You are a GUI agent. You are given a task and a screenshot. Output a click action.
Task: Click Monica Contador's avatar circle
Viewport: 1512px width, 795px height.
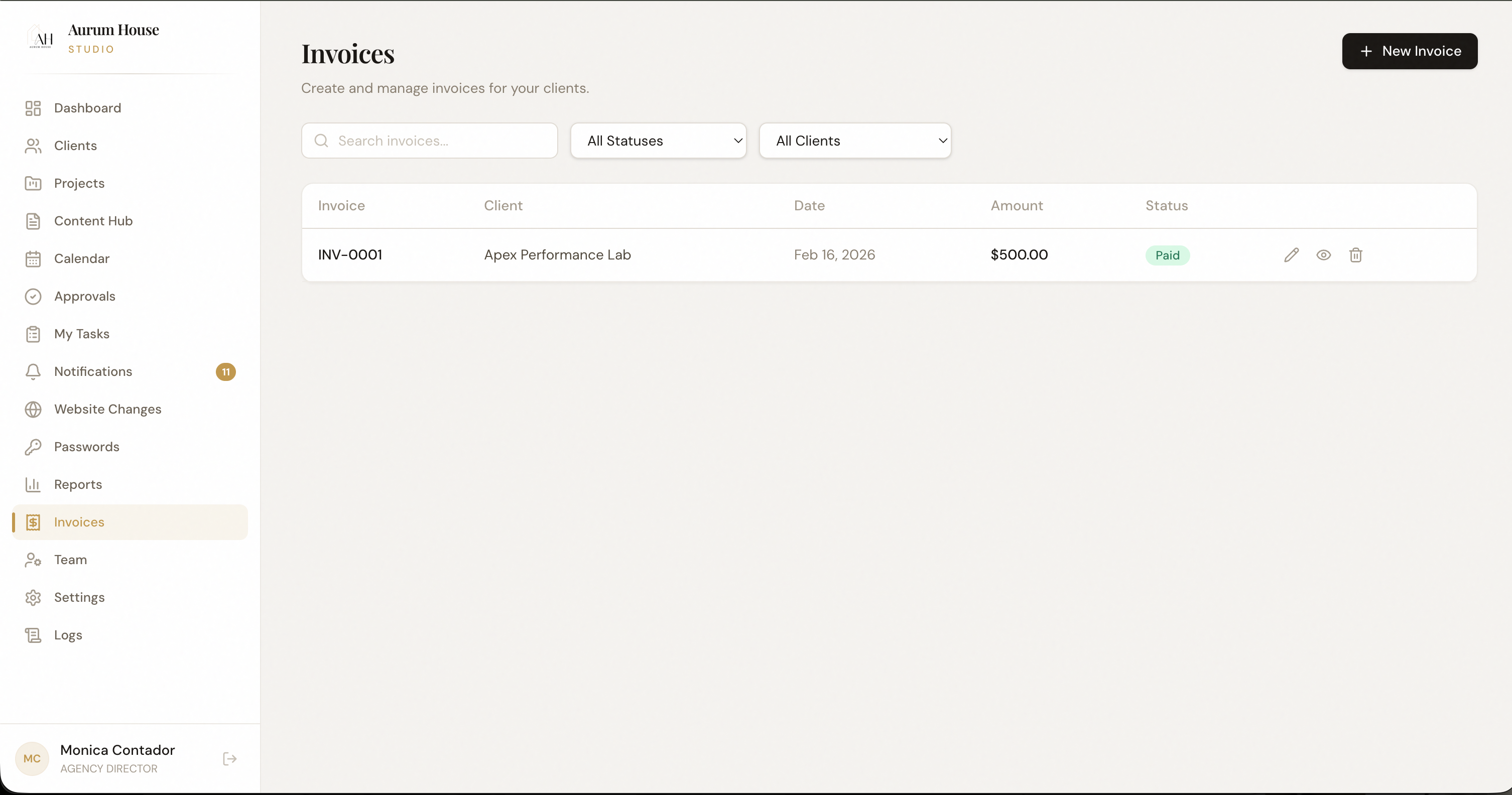pyautogui.click(x=32, y=758)
